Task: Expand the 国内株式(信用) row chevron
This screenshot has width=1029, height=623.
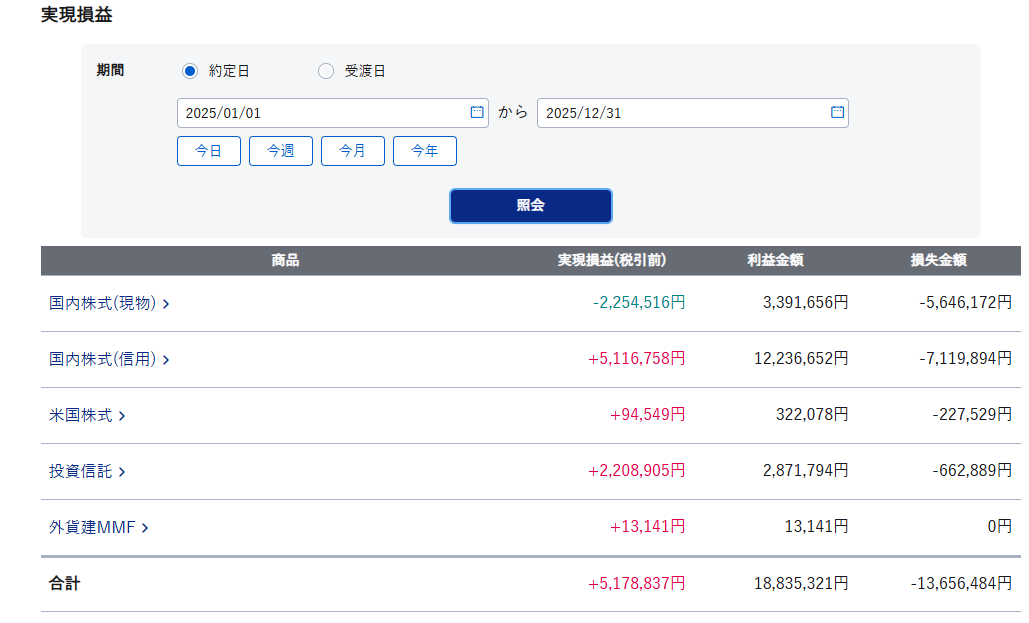Action: pyautogui.click(x=166, y=360)
